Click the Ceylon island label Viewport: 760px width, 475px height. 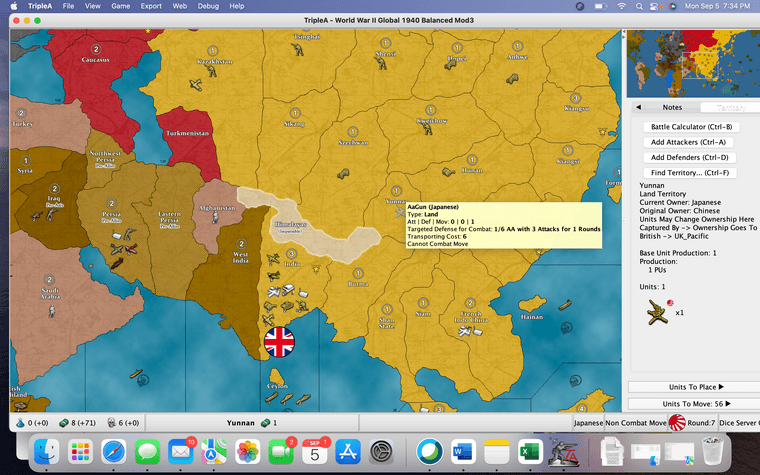[277, 386]
